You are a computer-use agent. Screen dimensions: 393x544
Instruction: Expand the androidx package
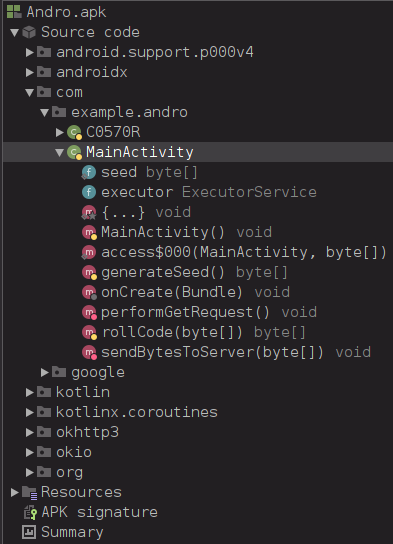(30, 72)
